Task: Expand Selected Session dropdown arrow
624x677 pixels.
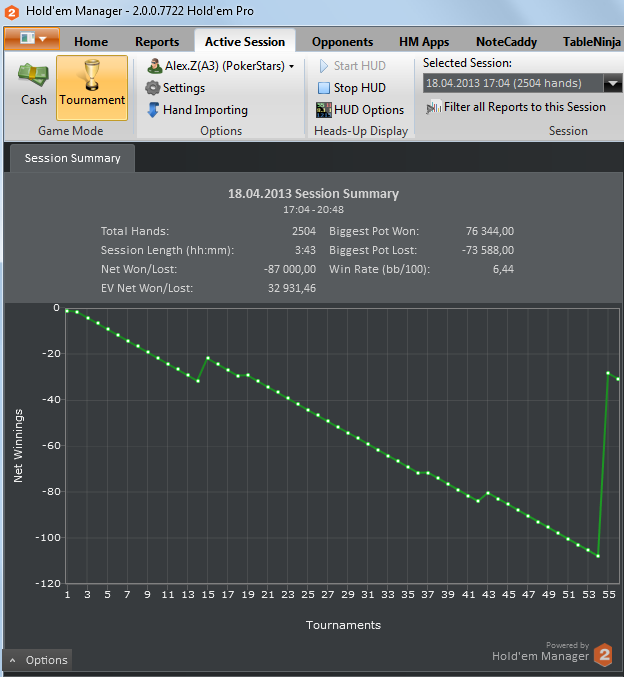Action: (x=612, y=83)
